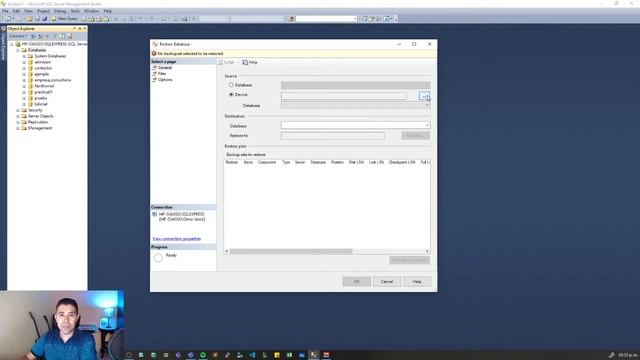Click the Restore to text field
This screenshot has width=640, height=360.
pyautogui.click(x=333, y=136)
